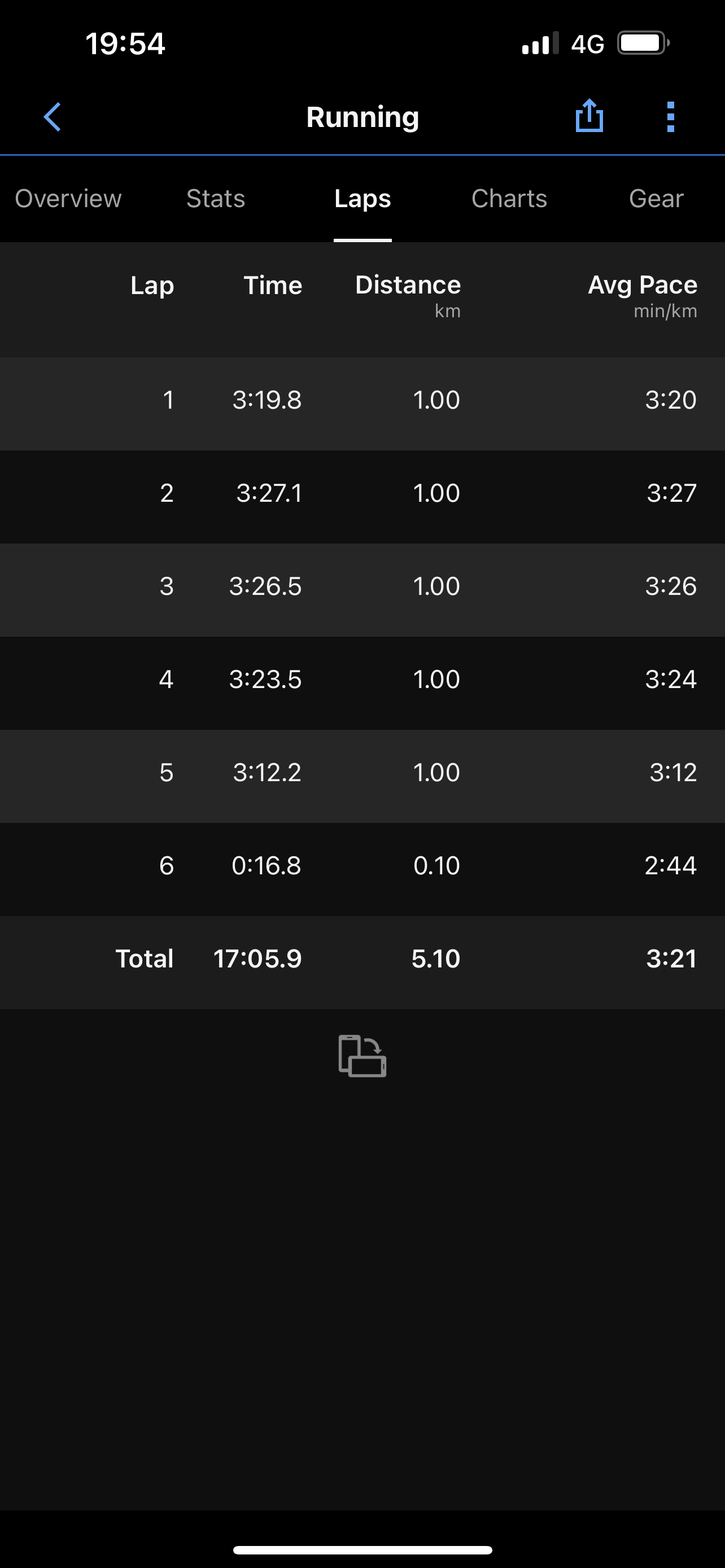
Task: Select lap 6 row with 0:16.8
Action: click(362, 866)
